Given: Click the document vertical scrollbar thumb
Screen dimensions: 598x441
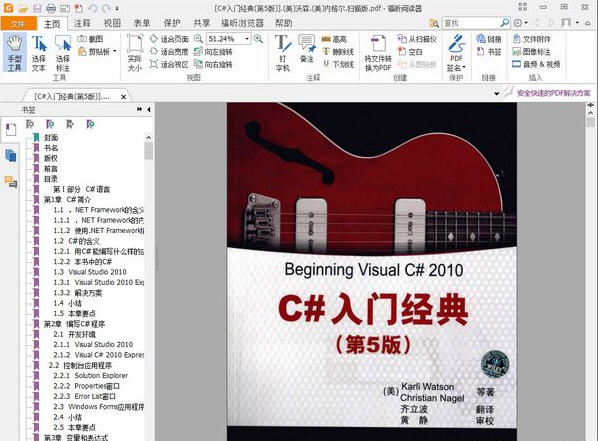Looking at the screenshot, I should tap(591, 122).
